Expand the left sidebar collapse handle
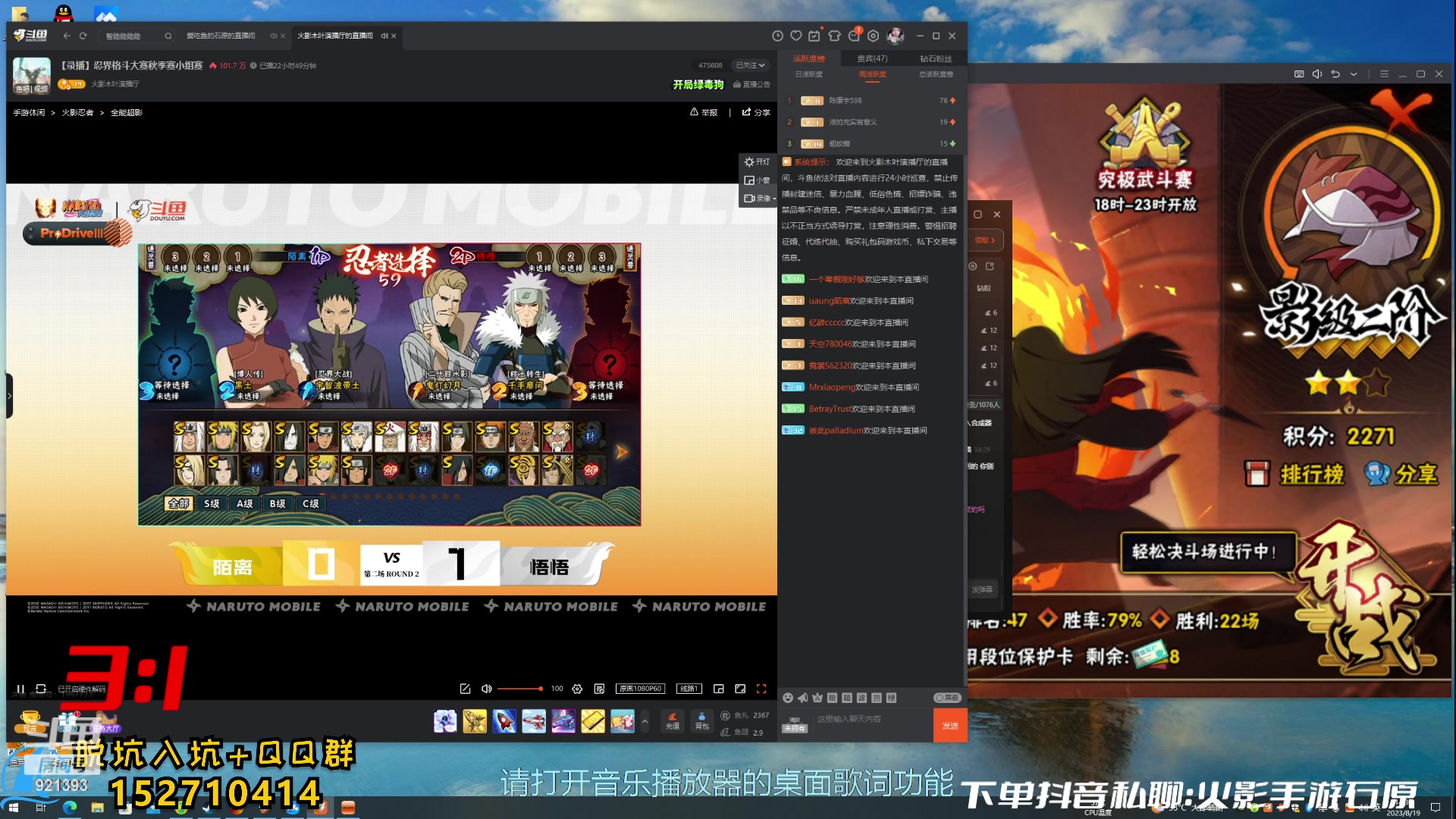Viewport: 1456px width, 819px height. click(x=10, y=395)
